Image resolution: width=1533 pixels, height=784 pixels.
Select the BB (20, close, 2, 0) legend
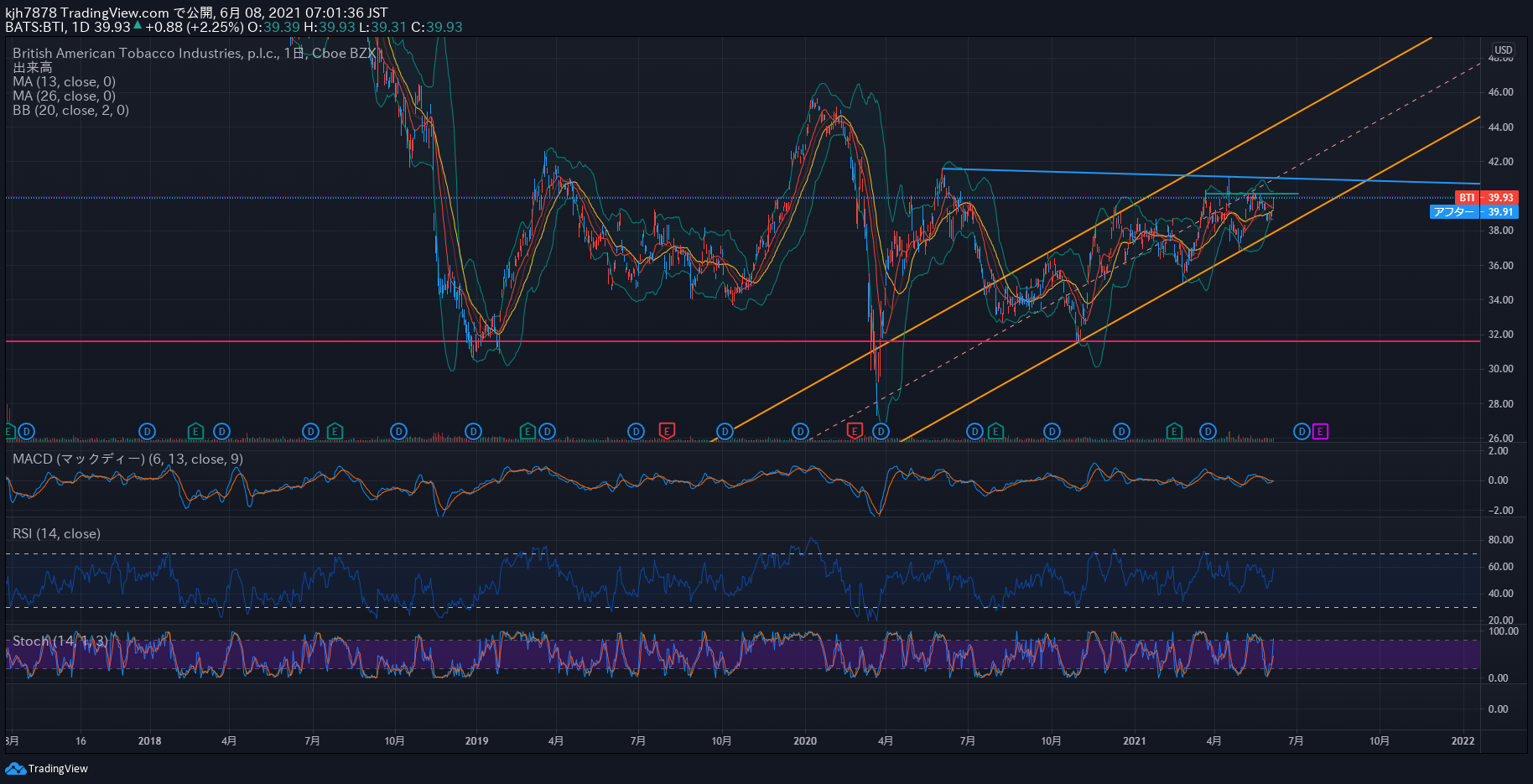(71, 111)
